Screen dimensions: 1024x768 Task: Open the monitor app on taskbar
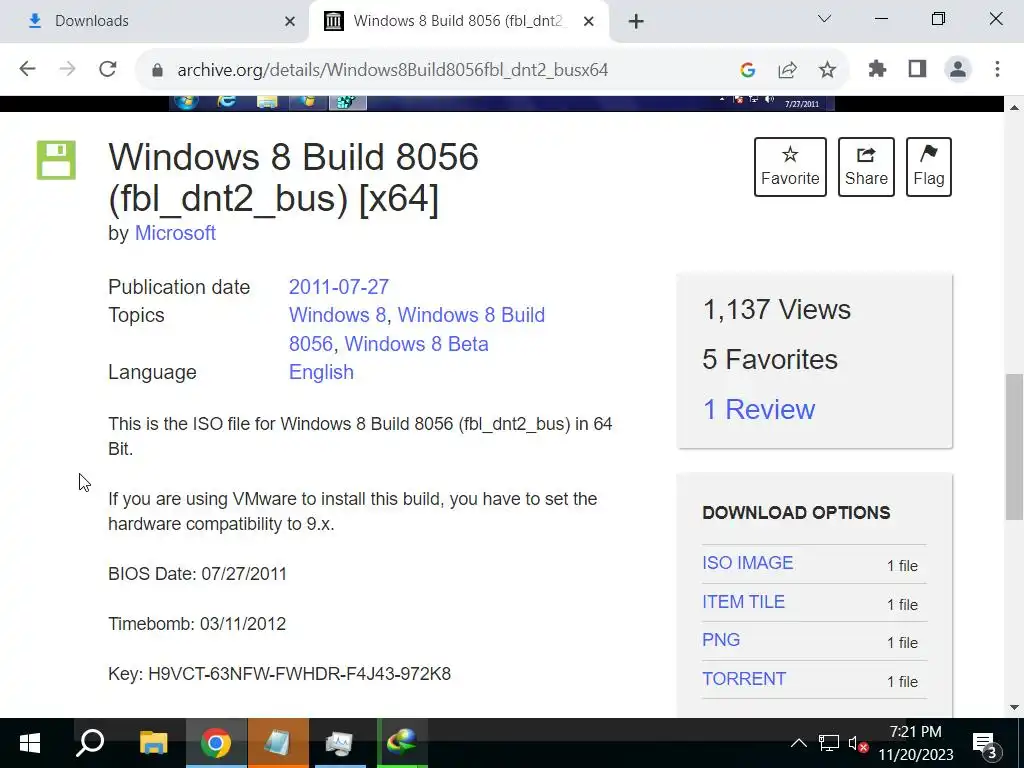tap(340, 743)
